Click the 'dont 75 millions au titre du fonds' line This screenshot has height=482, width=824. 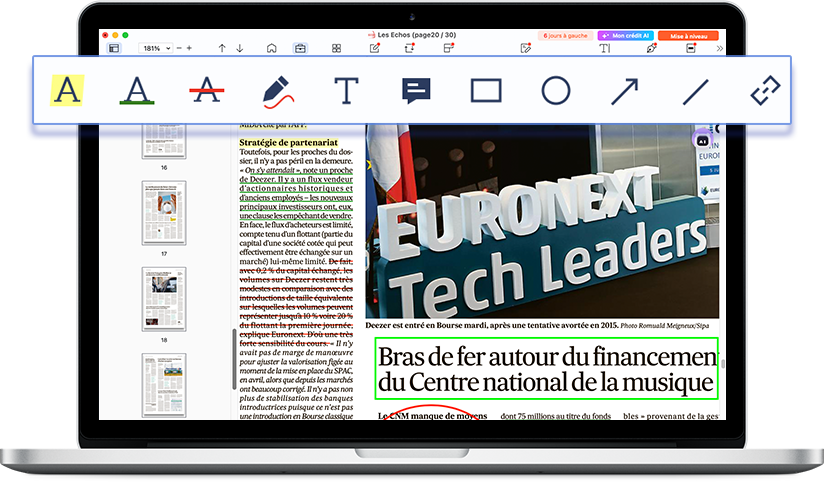click(555, 416)
